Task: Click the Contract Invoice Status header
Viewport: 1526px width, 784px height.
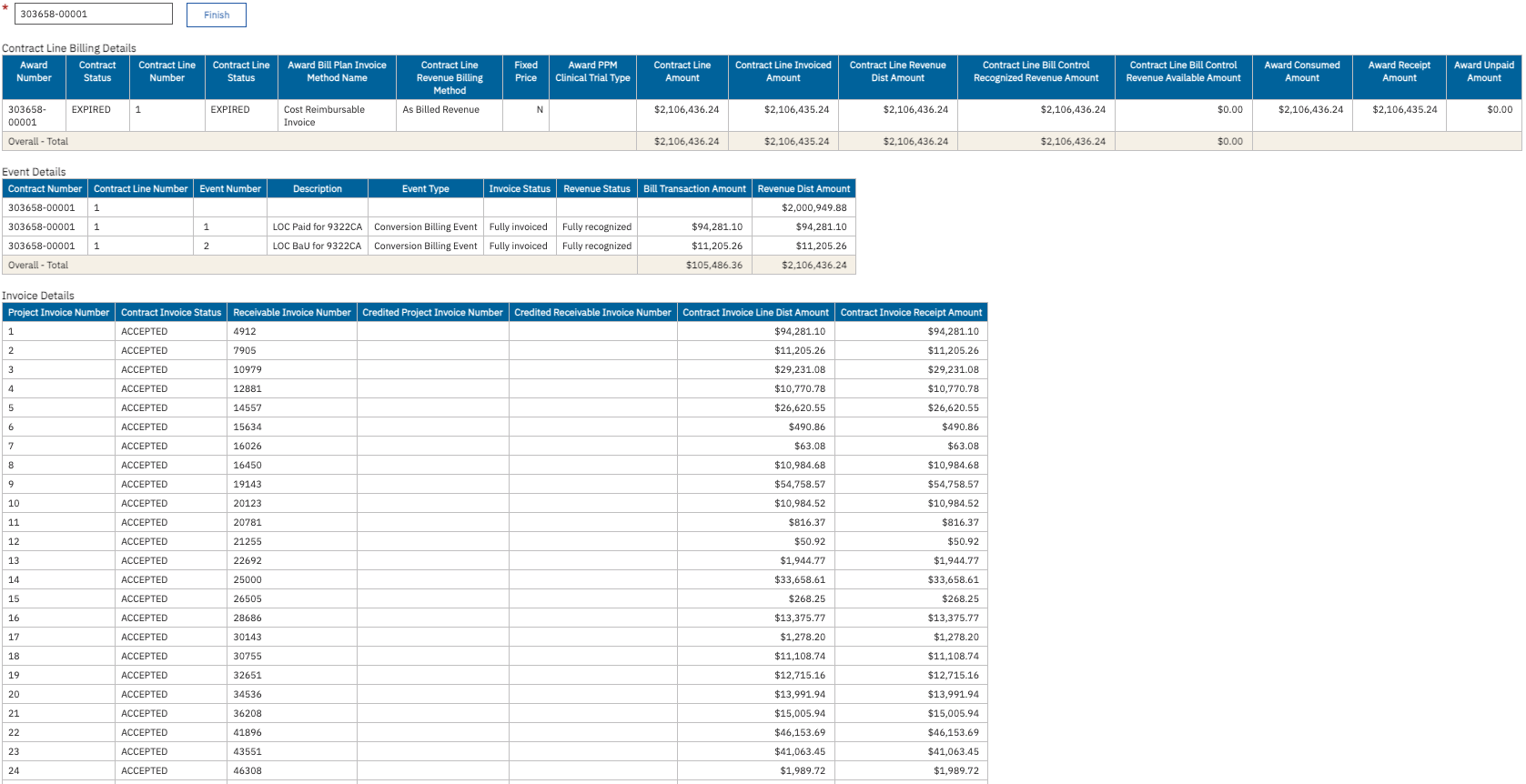Action: [x=171, y=313]
